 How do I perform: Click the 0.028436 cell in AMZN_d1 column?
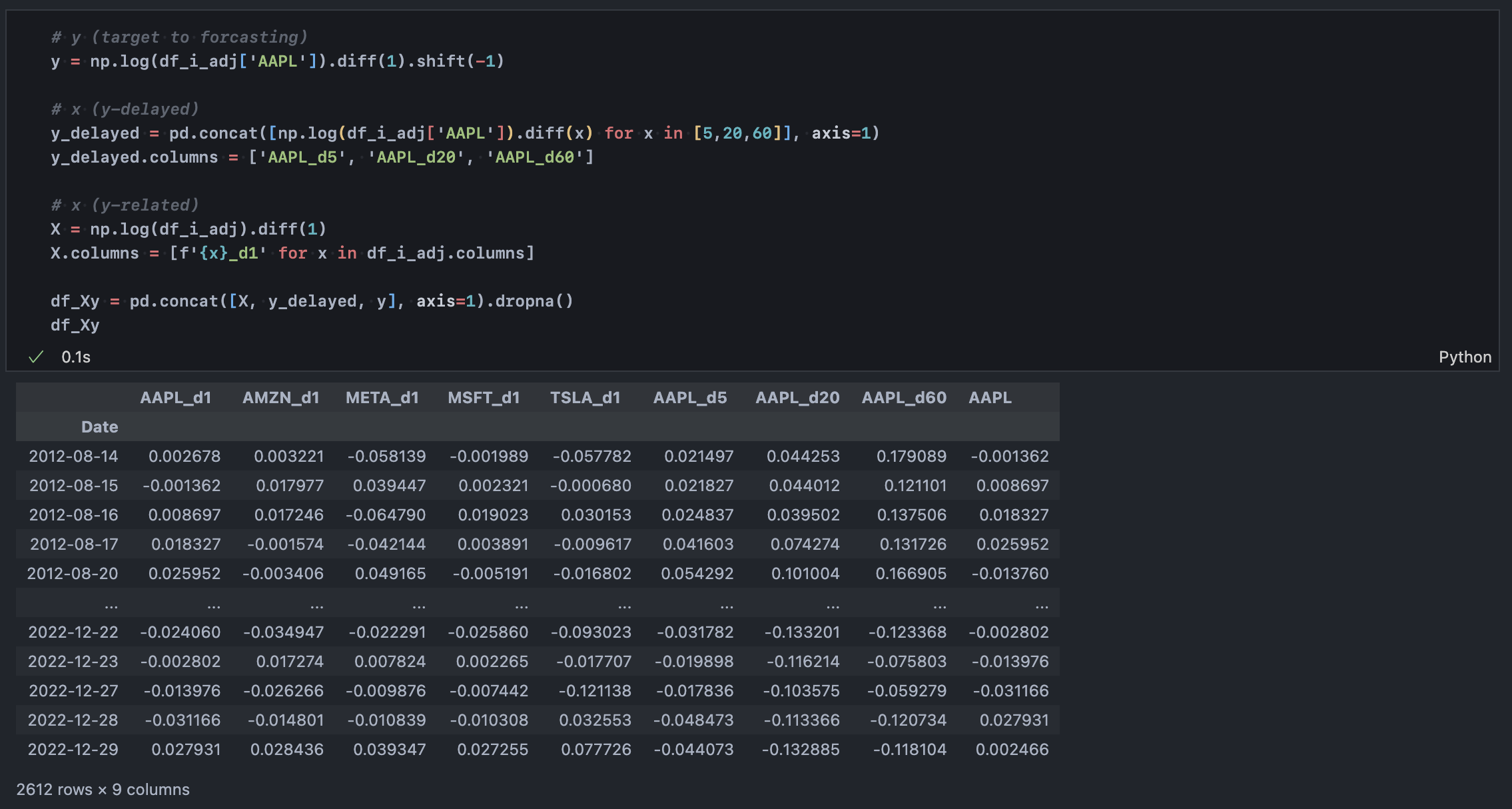(x=287, y=750)
